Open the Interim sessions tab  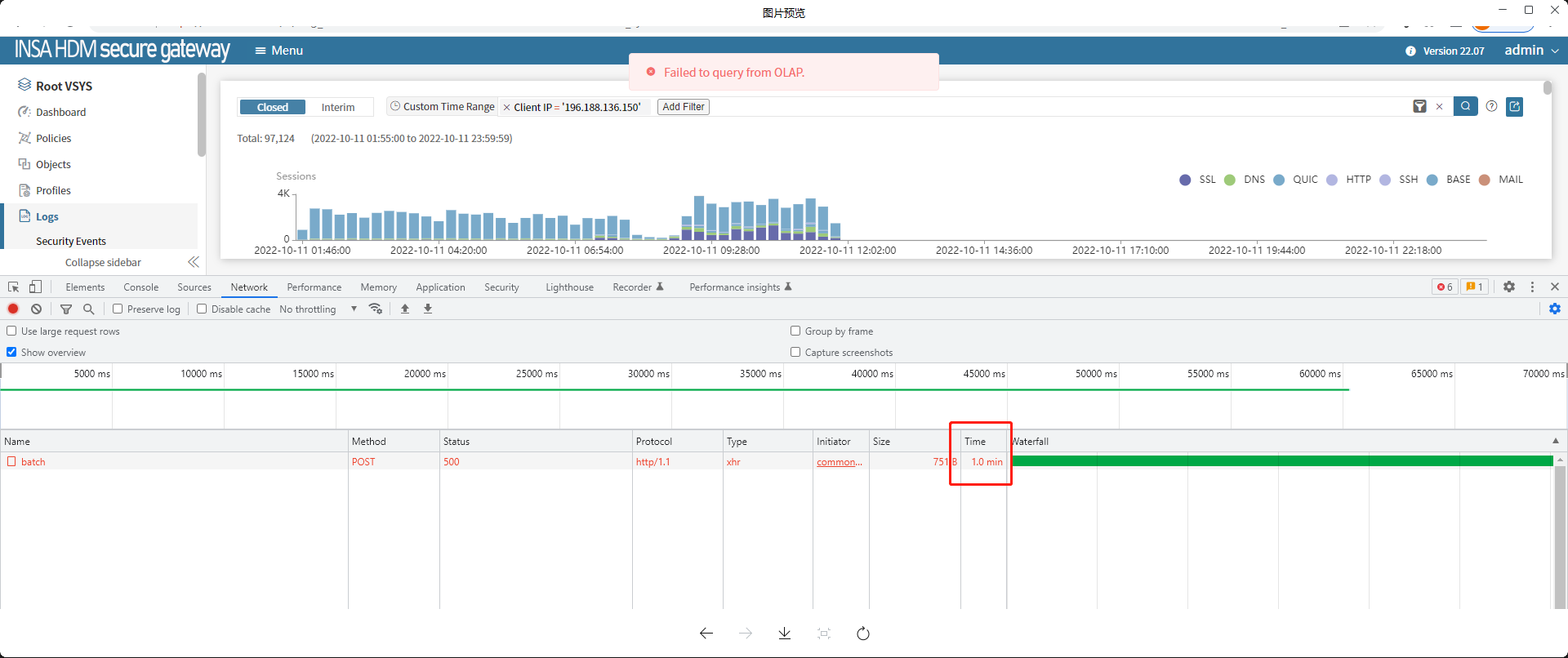pyautogui.click(x=338, y=107)
